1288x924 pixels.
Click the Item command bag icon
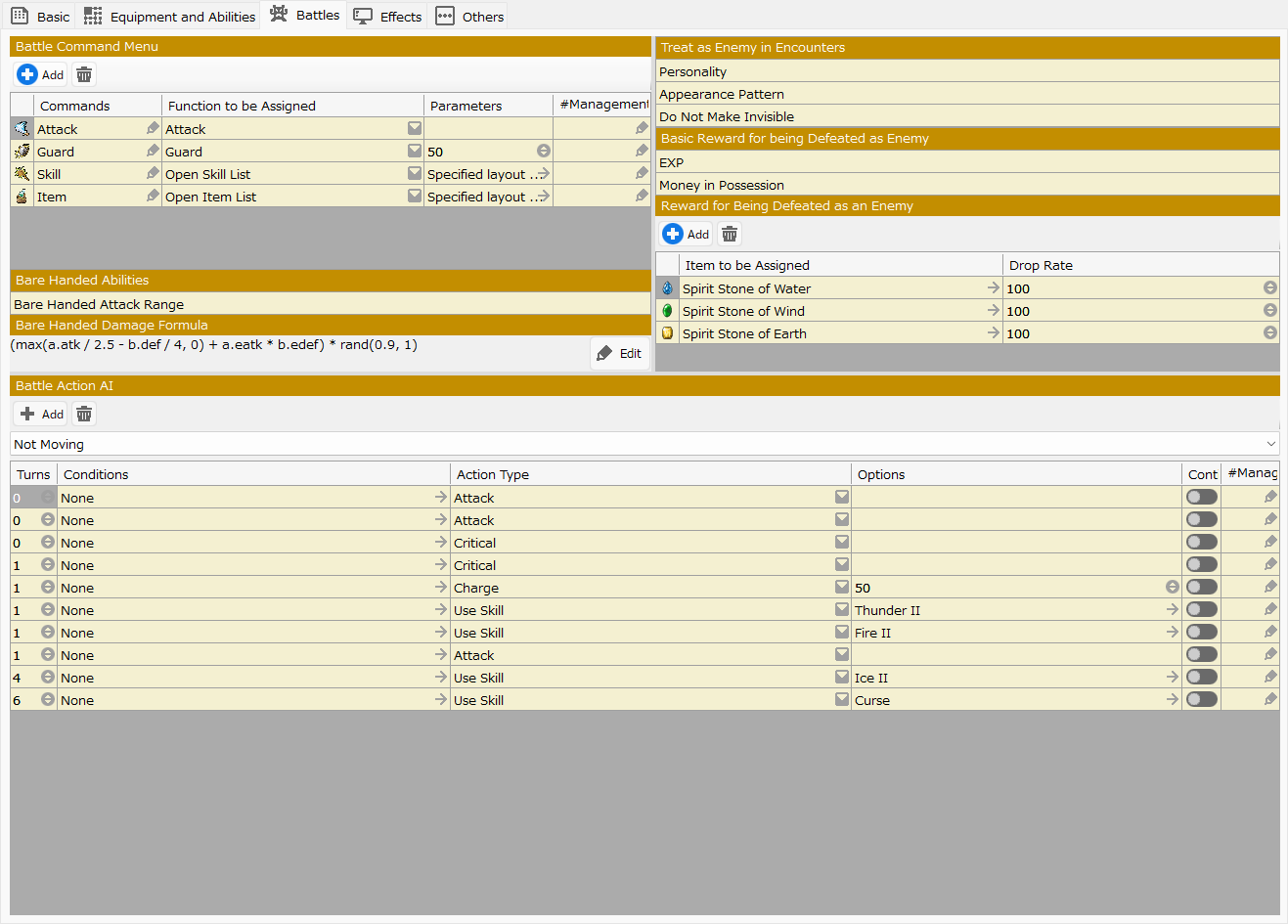[x=22, y=197]
